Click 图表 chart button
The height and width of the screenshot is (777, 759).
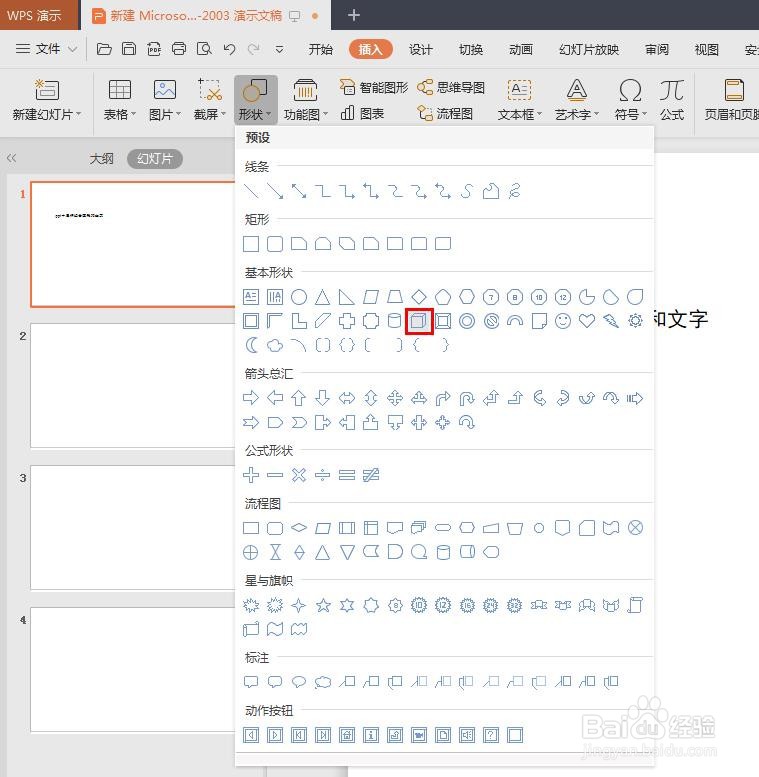point(363,113)
